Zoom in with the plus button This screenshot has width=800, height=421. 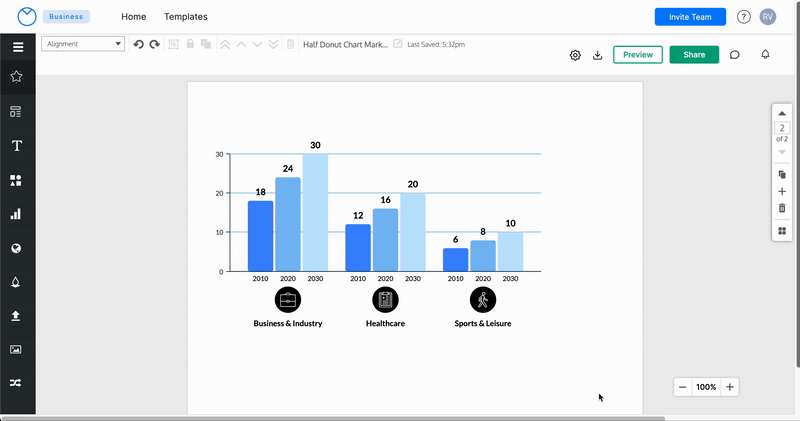(x=730, y=387)
